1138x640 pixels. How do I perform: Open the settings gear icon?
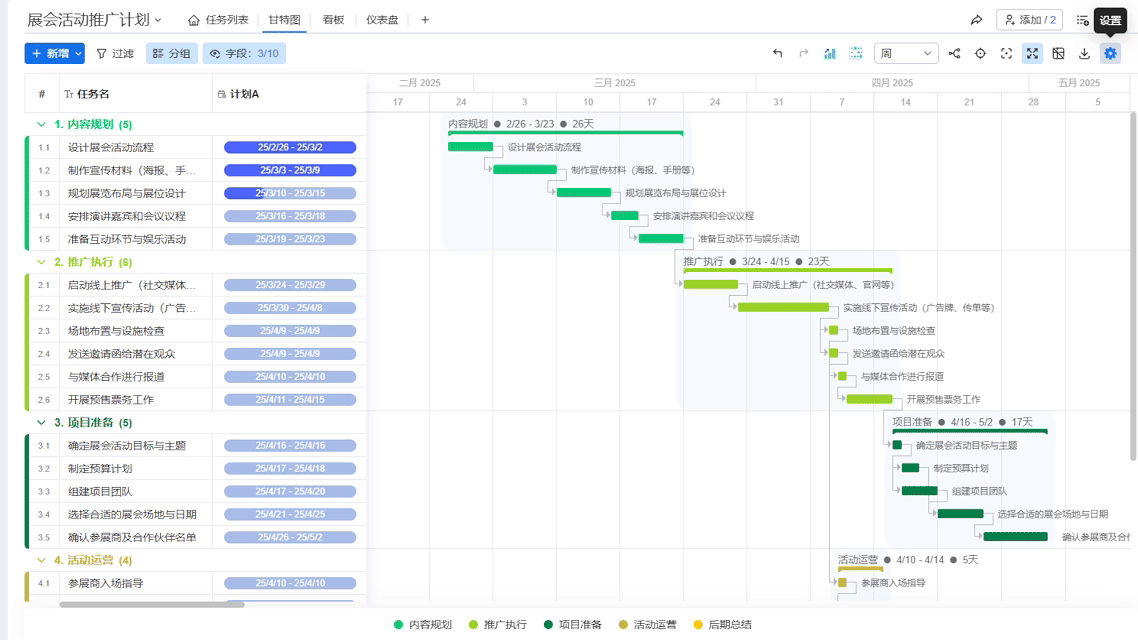pyautogui.click(x=1110, y=54)
